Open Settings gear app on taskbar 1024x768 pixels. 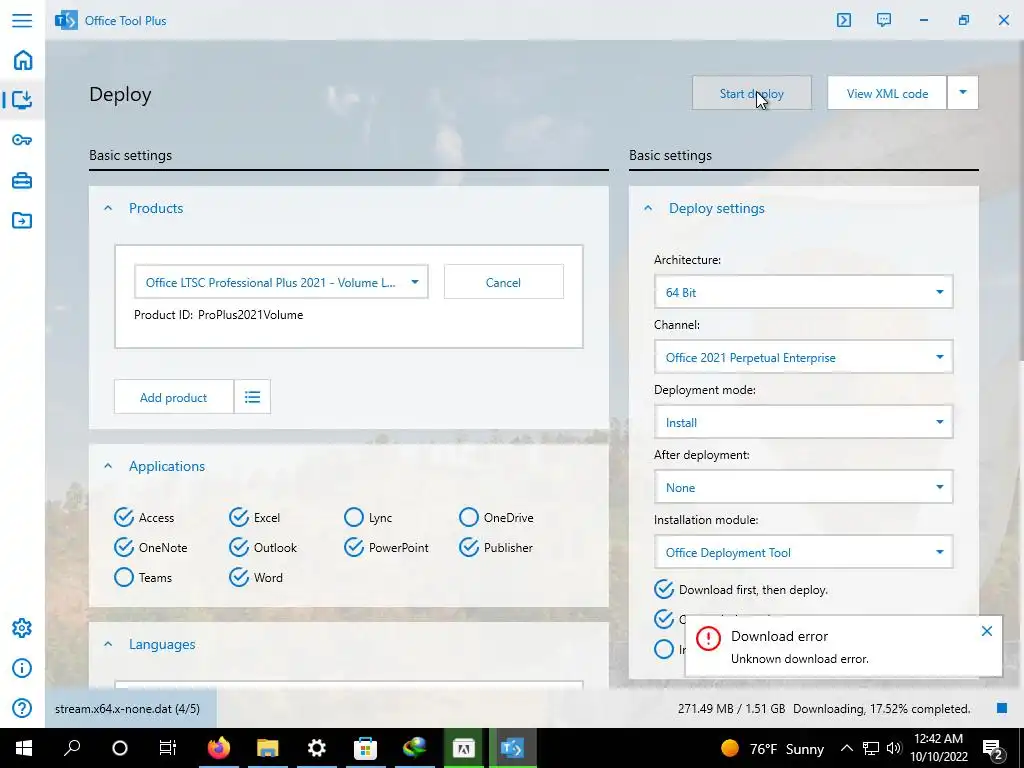point(317,748)
